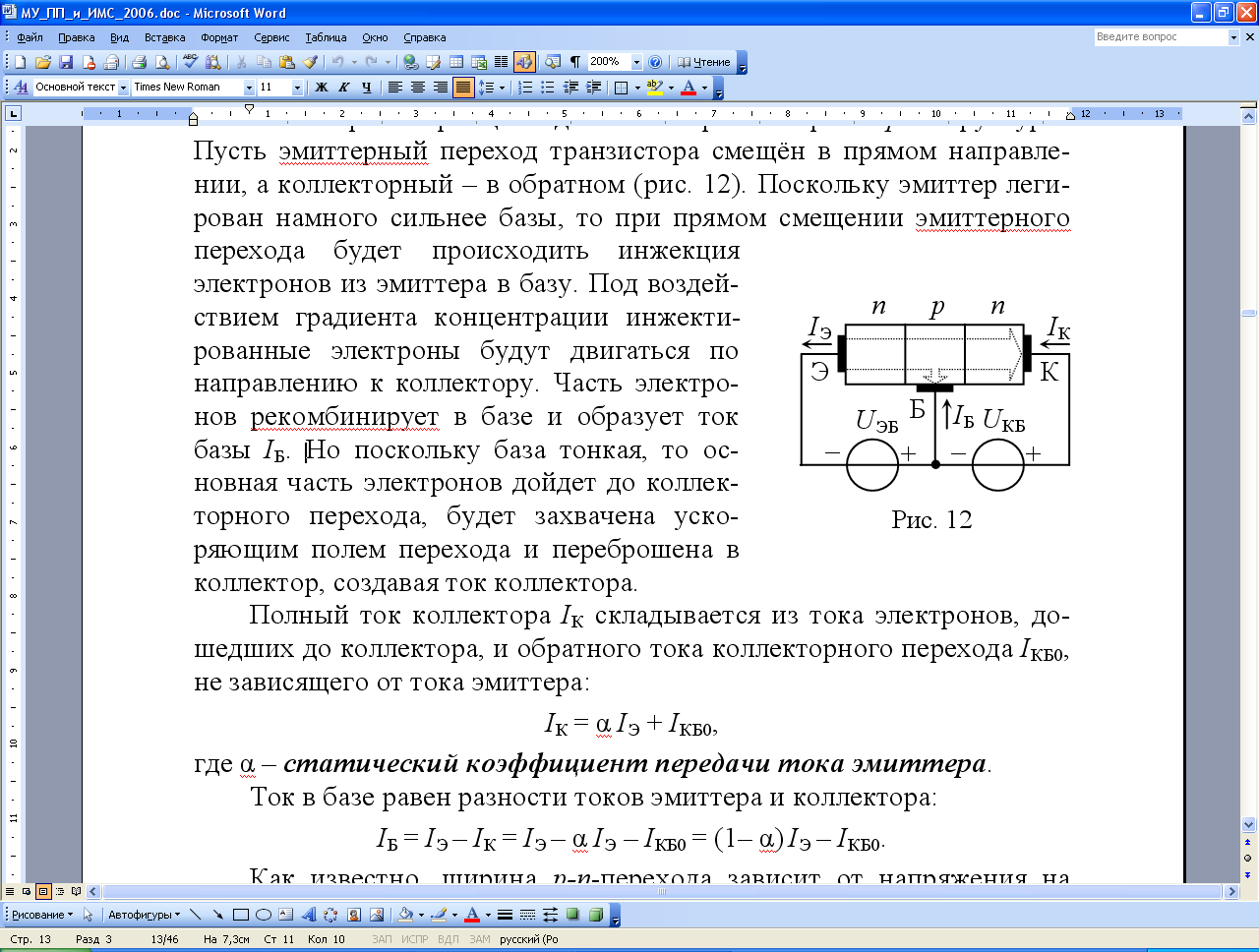Create a new blank document
Image resolution: width=1259 pixels, height=952 pixels.
click(x=20, y=62)
